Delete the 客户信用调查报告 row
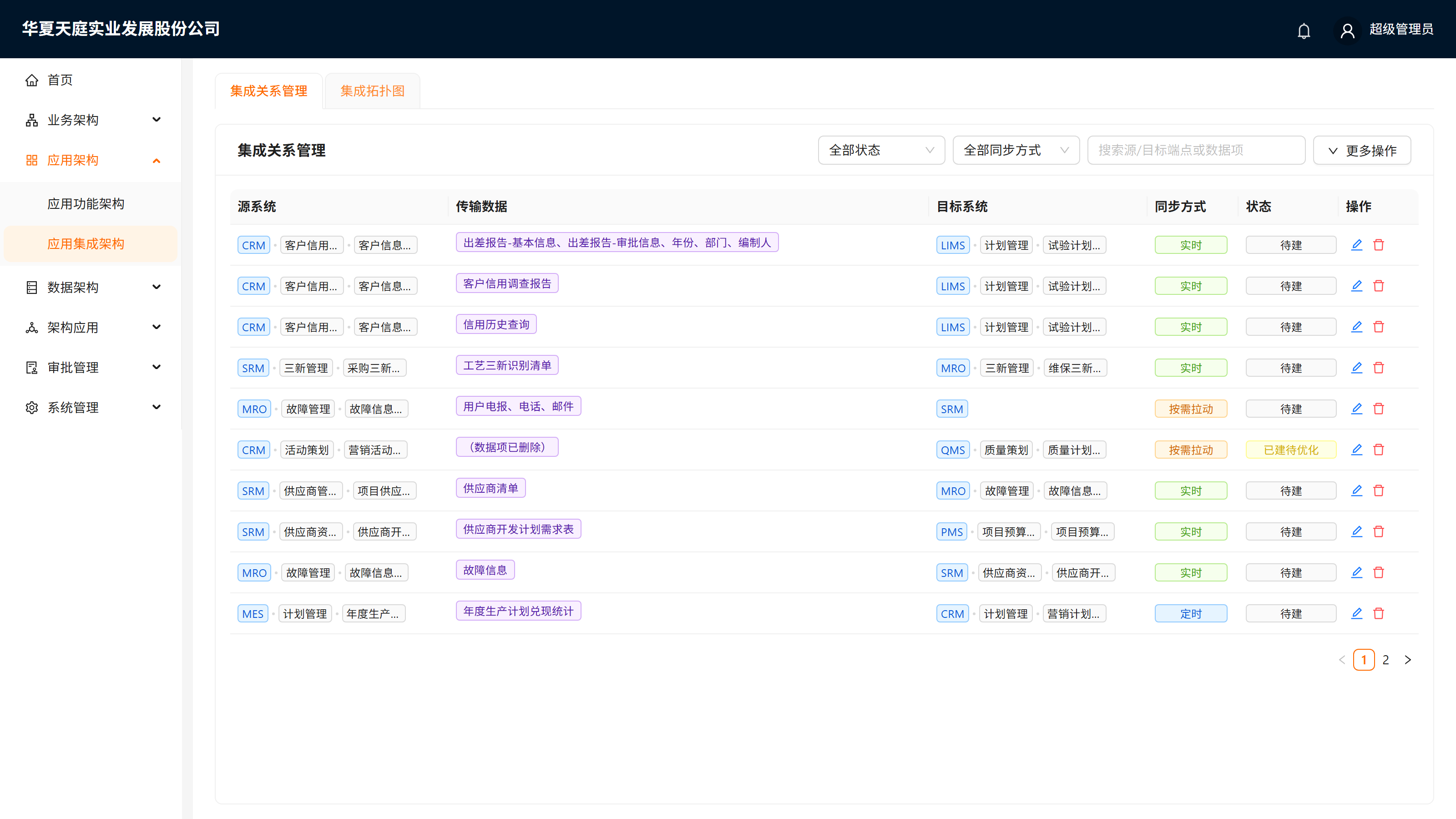1456x819 pixels. tap(1379, 286)
